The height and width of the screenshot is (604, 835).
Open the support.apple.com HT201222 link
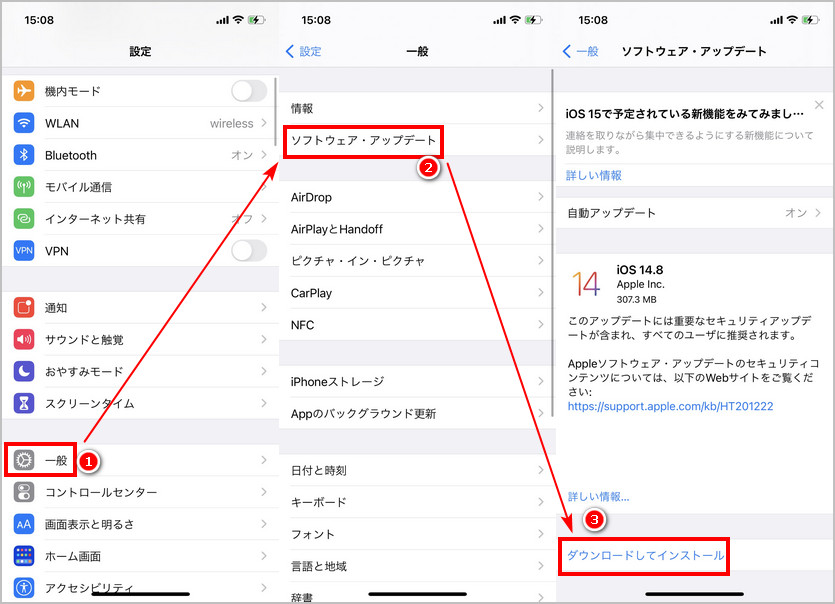pos(670,407)
